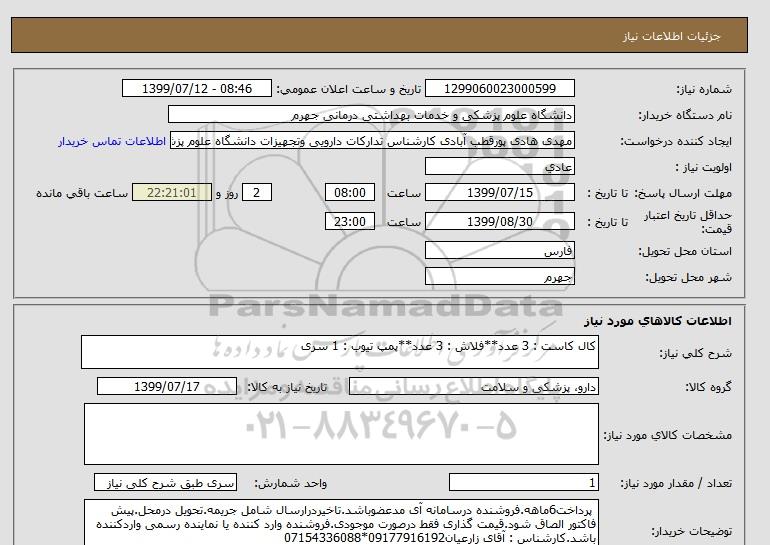Click the delivery province field (فارس)

(x=499, y=250)
